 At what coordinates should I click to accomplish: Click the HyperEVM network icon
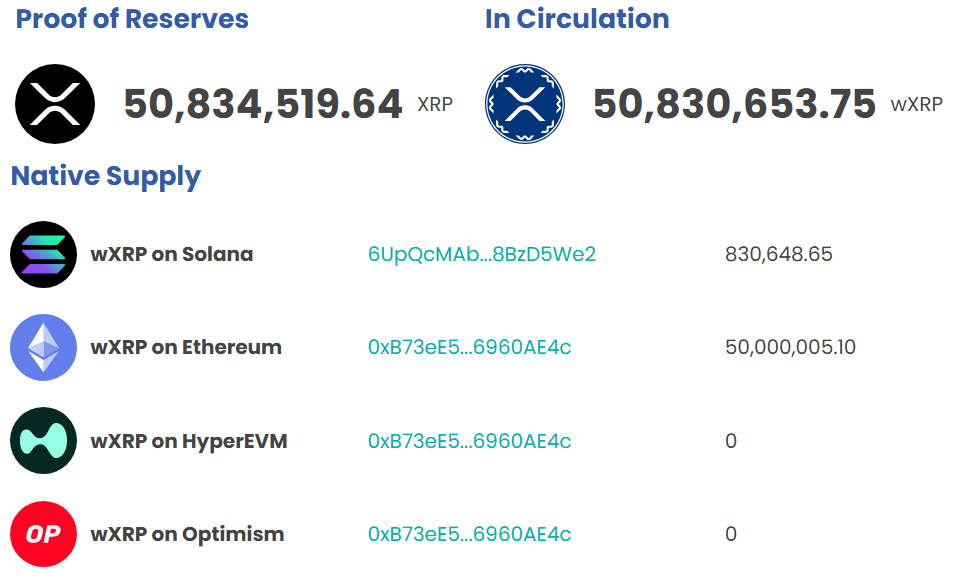pyautogui.click(x=43, y=441)
